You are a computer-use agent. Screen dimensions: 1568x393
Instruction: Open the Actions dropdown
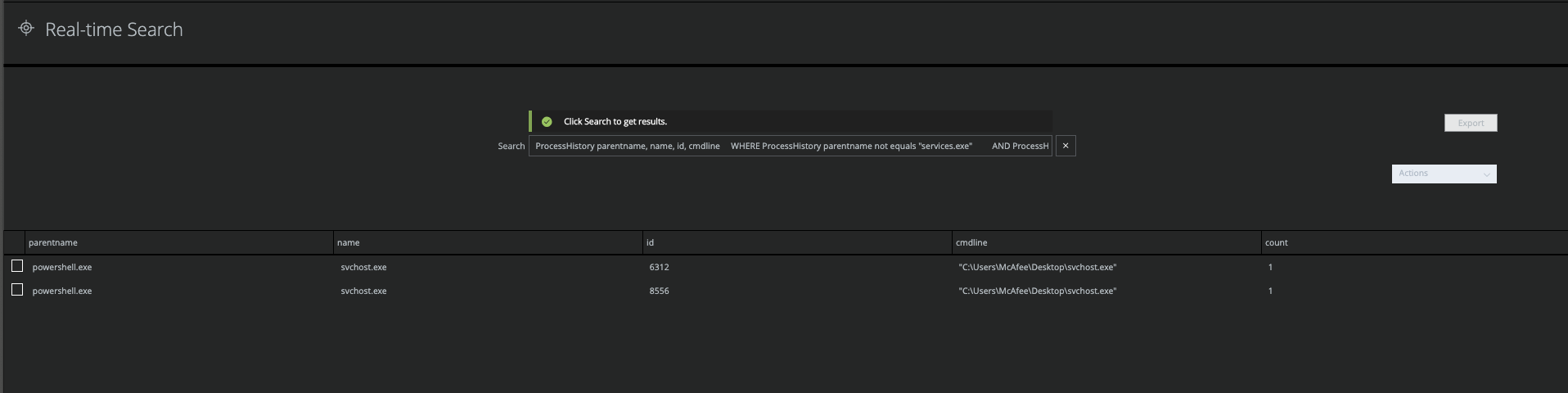point(1444,174)
